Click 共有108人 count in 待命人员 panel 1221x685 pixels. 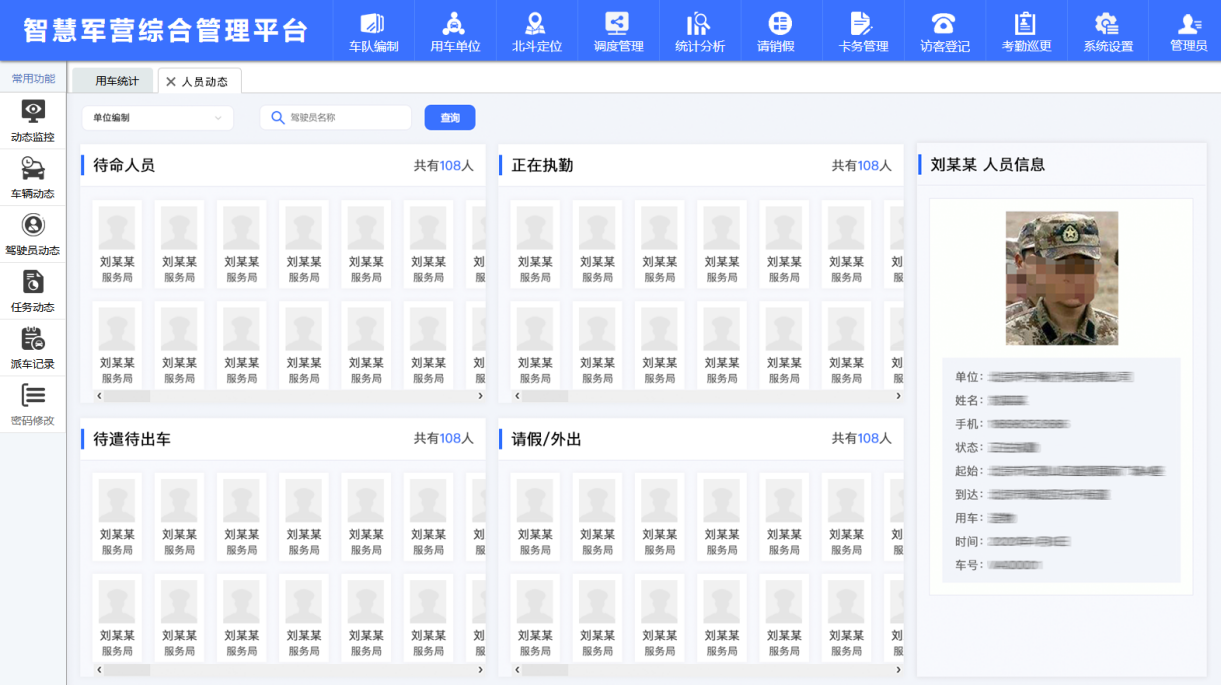point(444,166)
